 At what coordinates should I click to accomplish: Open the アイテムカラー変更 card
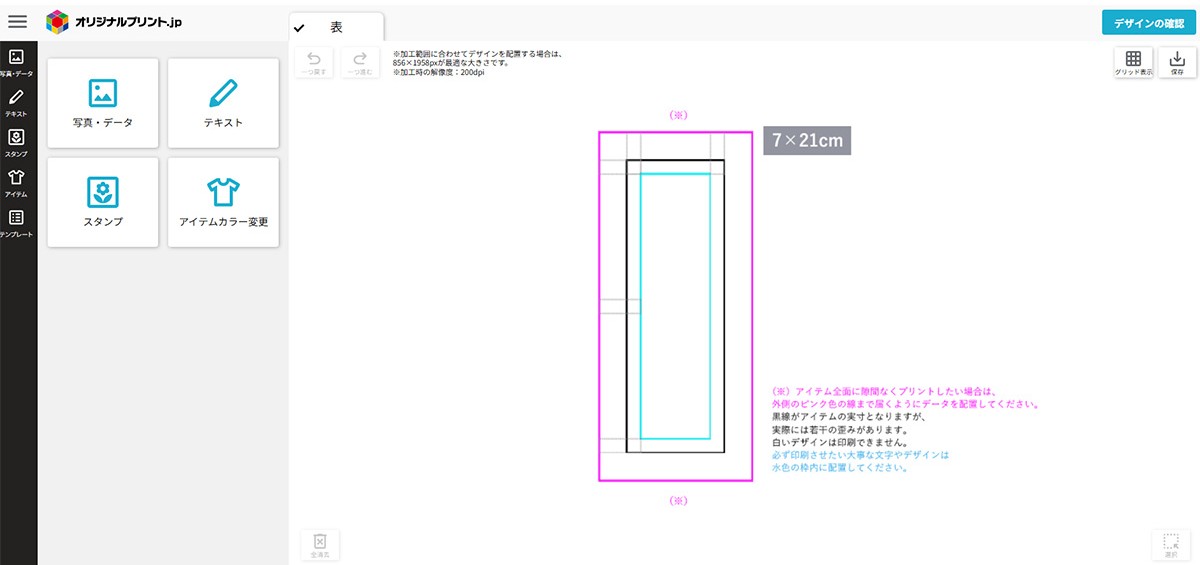(223, 202)
